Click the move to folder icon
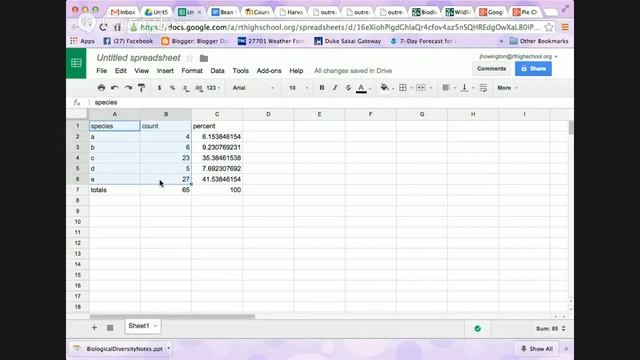Screen dimensions: 640x360 click(x=204, y=58)
